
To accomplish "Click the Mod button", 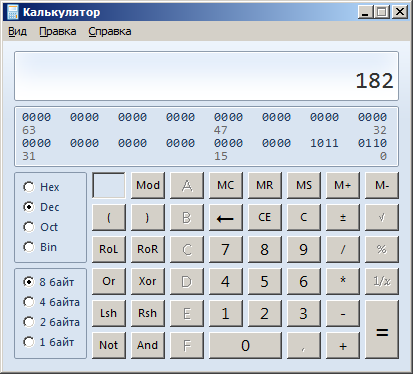I will (148, 185).
